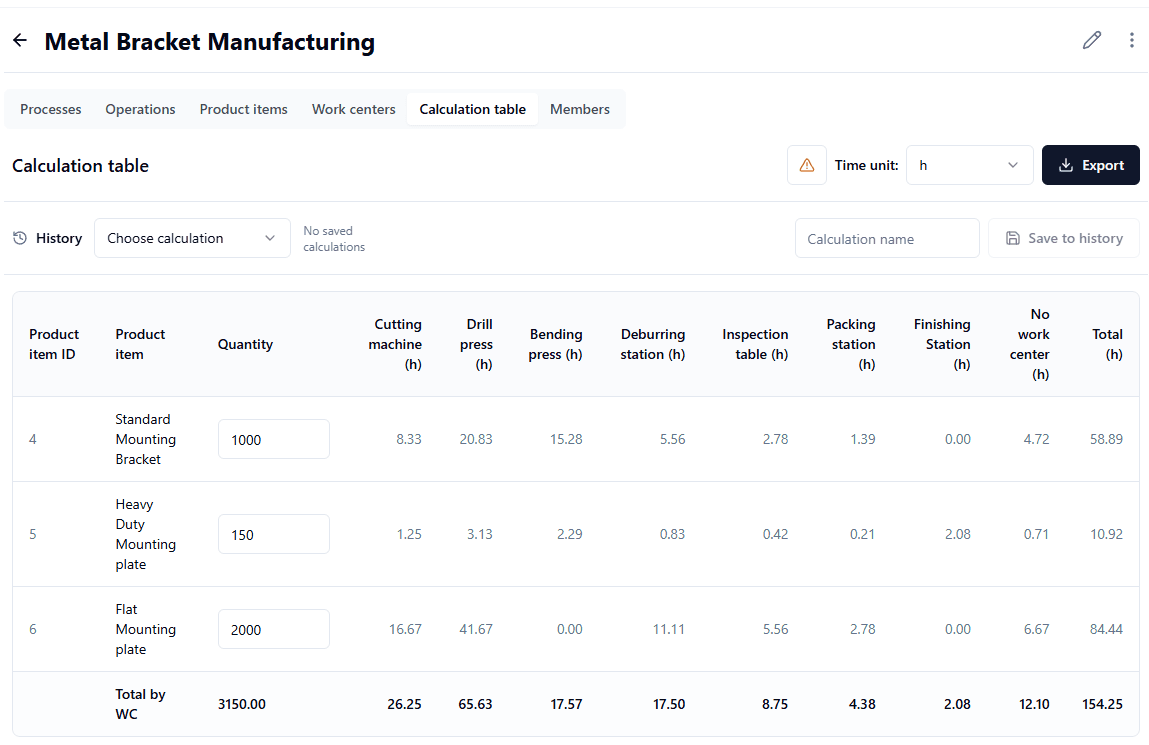
Task: Open the three-dot overflow menu
Action: coord(1131,40)
